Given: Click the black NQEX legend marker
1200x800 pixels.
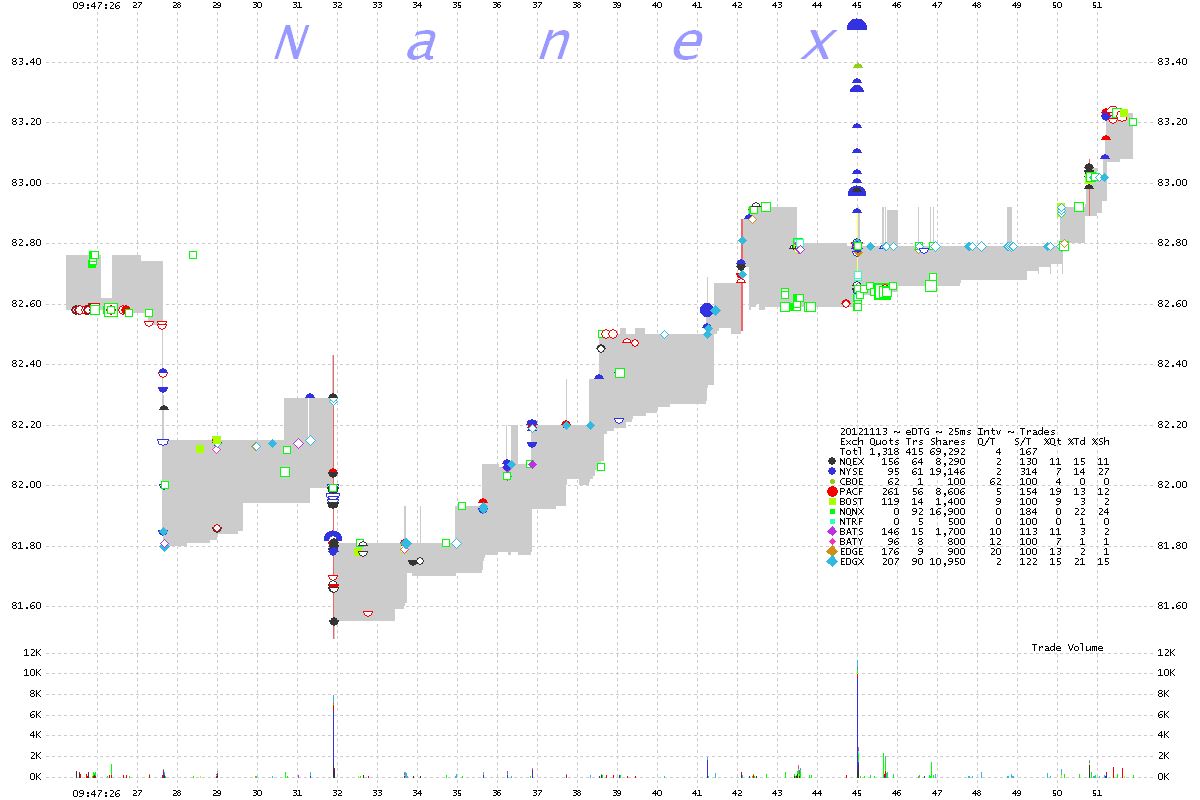Looking at the screenshot, I should (x=833, y=461).
